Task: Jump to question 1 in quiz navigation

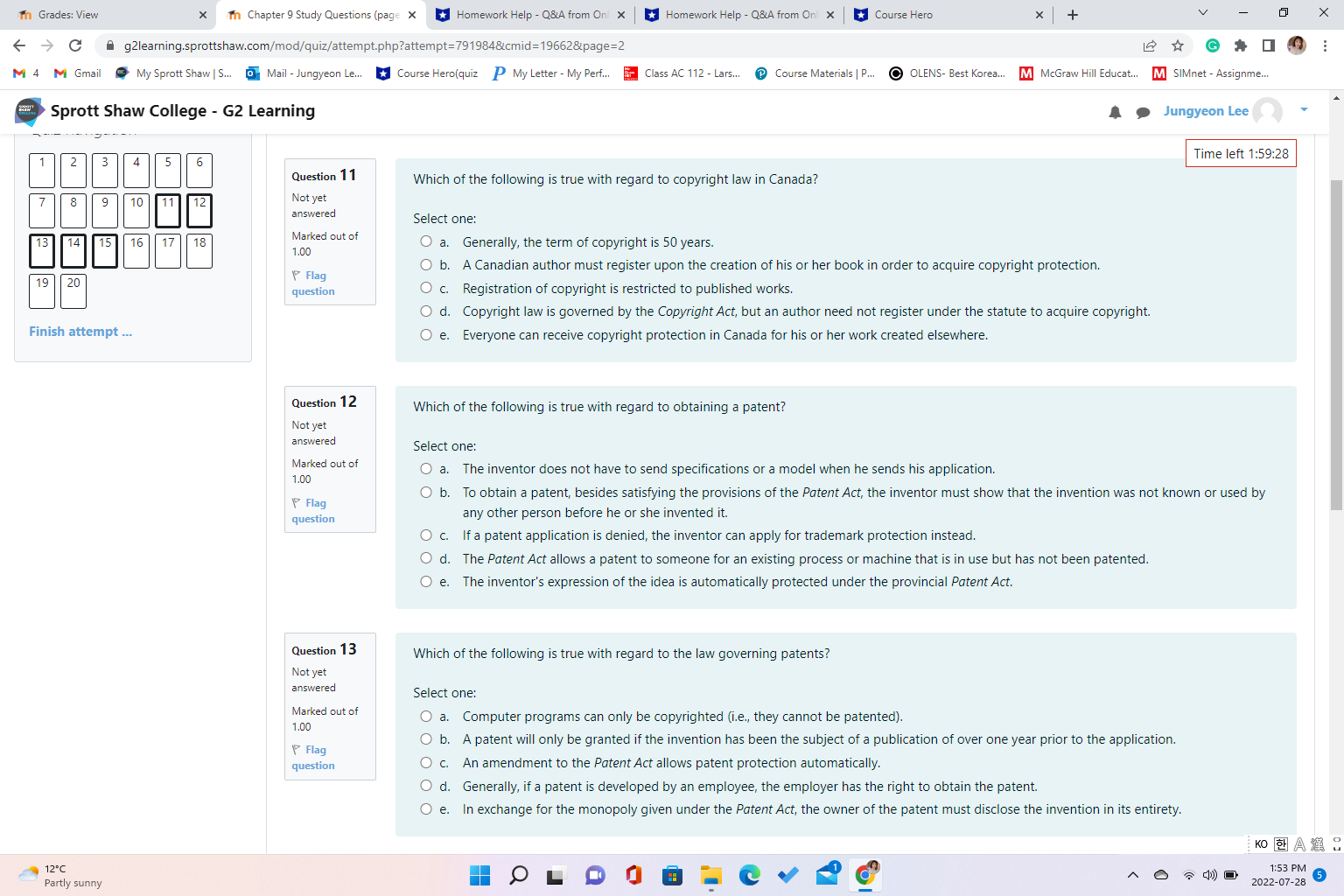Action: [42, 170]
